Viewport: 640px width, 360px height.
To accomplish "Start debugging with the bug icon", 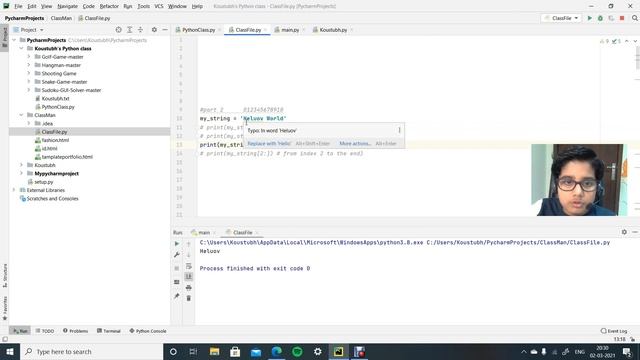I will [x=600, y=18].
